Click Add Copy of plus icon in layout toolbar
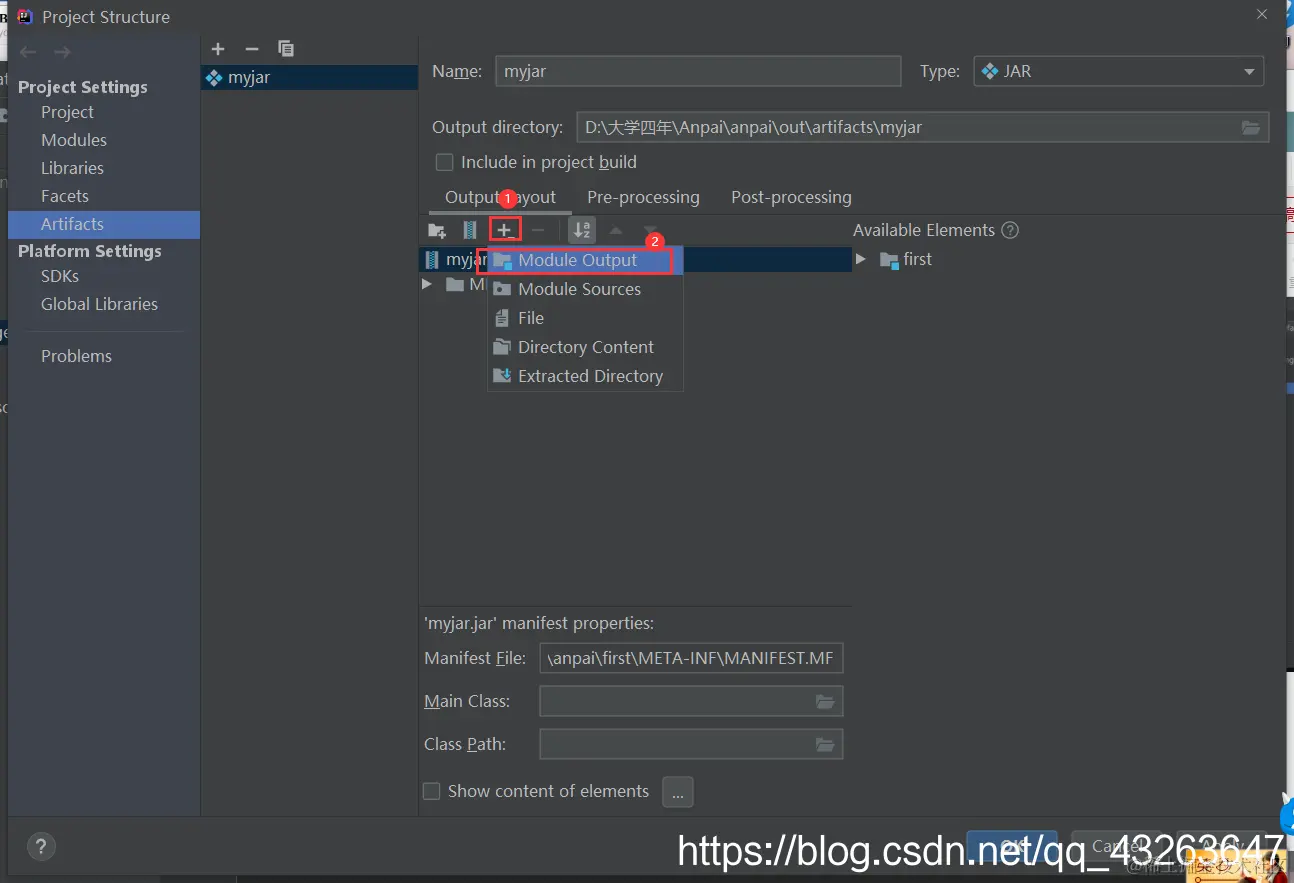 505,231
